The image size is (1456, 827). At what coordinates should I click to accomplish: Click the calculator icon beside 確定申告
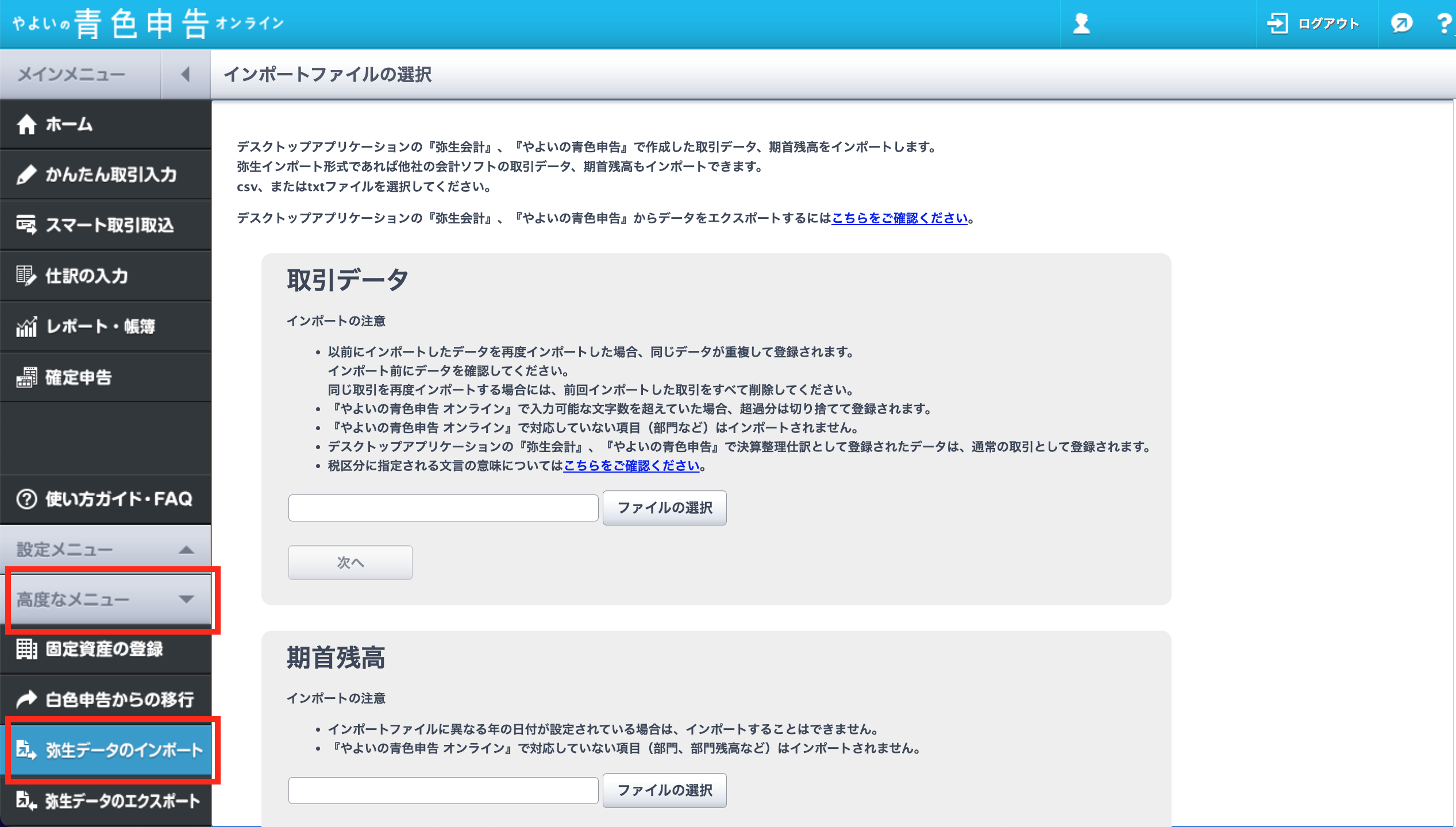coord(26,377)
